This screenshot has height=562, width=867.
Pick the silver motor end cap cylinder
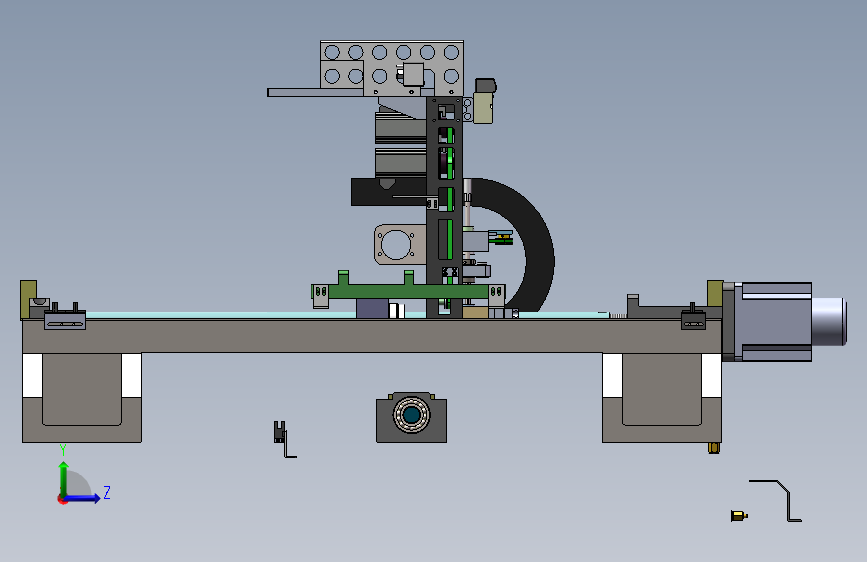click(829, 321)
